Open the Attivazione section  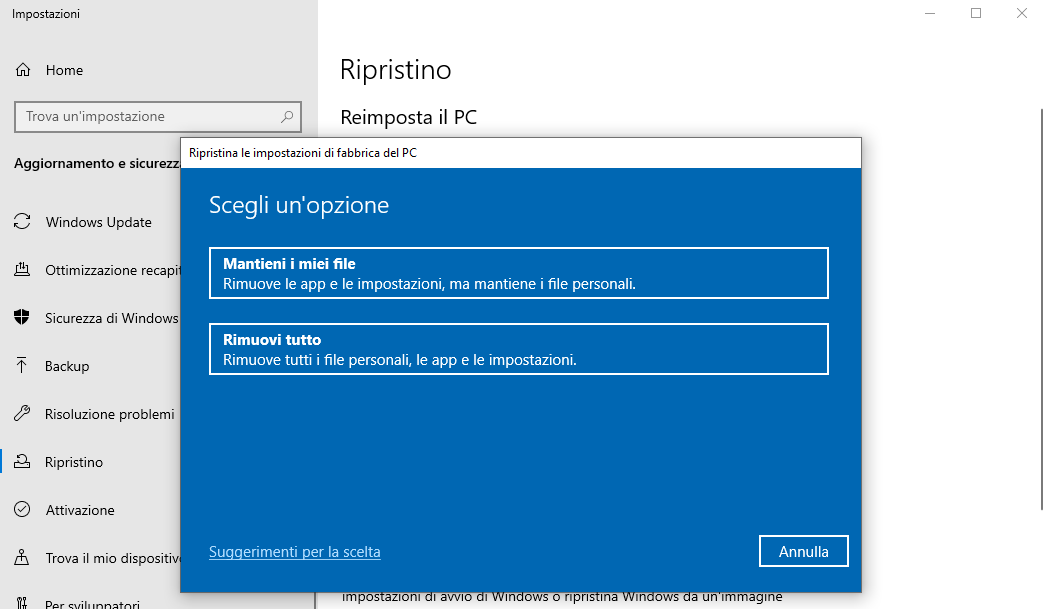point(80,509)
